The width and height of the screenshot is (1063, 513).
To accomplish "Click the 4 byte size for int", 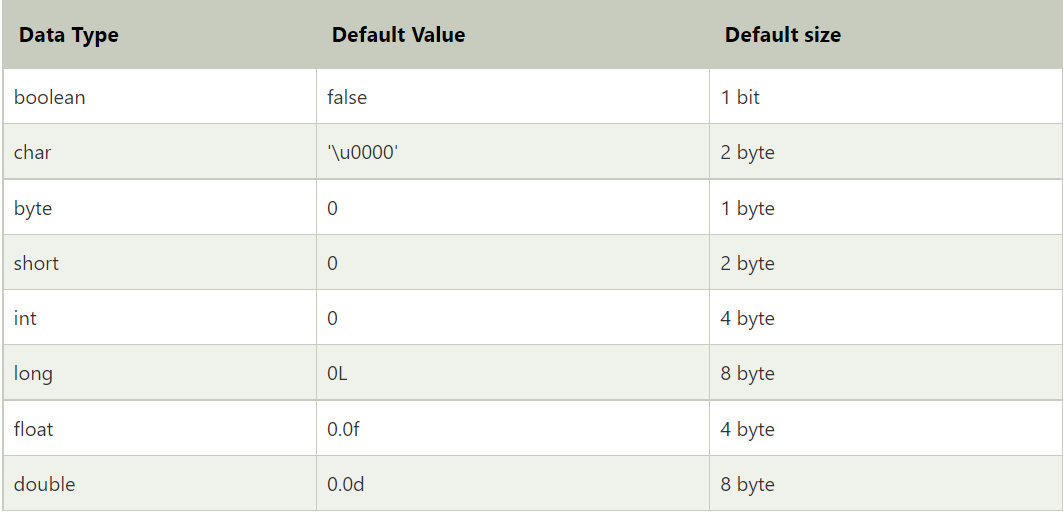I will 747,318.
